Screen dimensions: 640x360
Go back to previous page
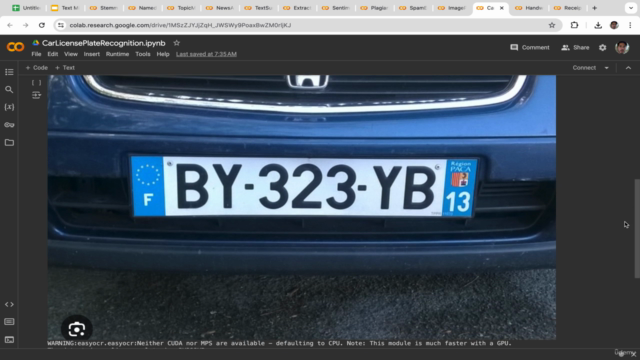10,25
